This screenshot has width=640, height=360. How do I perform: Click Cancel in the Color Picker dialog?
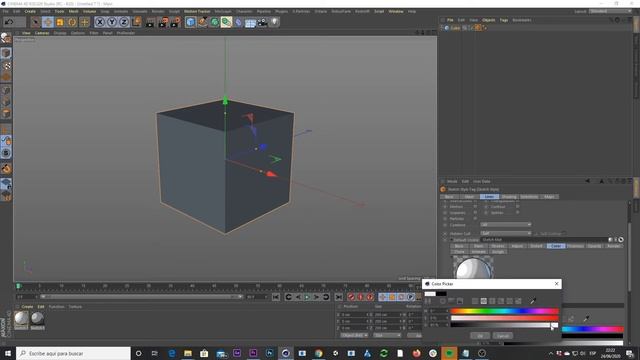[502, 336]
